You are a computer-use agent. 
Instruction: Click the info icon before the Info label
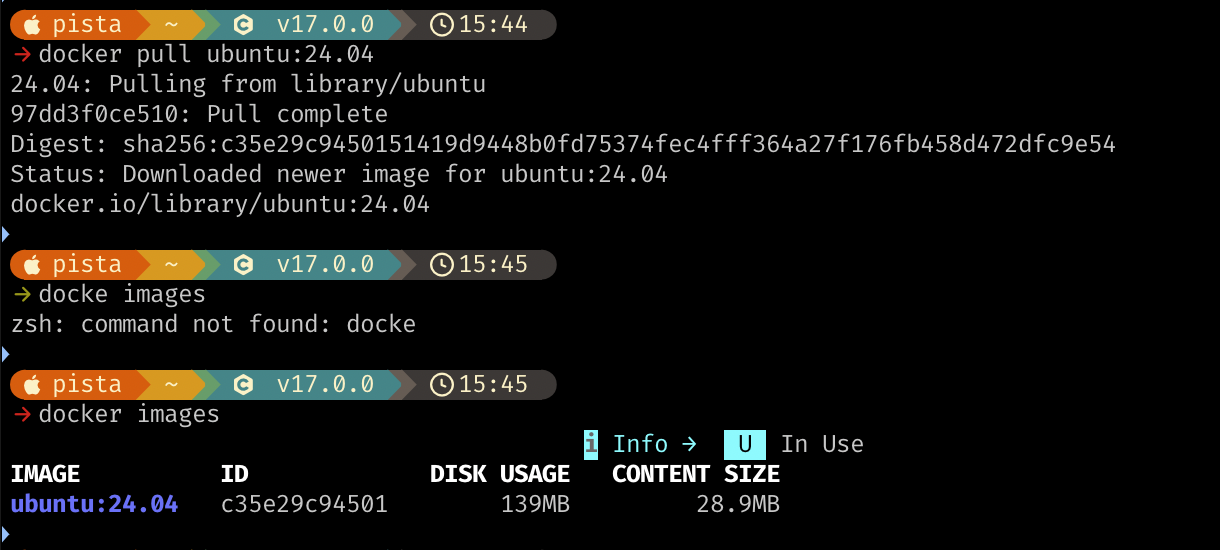591,444
